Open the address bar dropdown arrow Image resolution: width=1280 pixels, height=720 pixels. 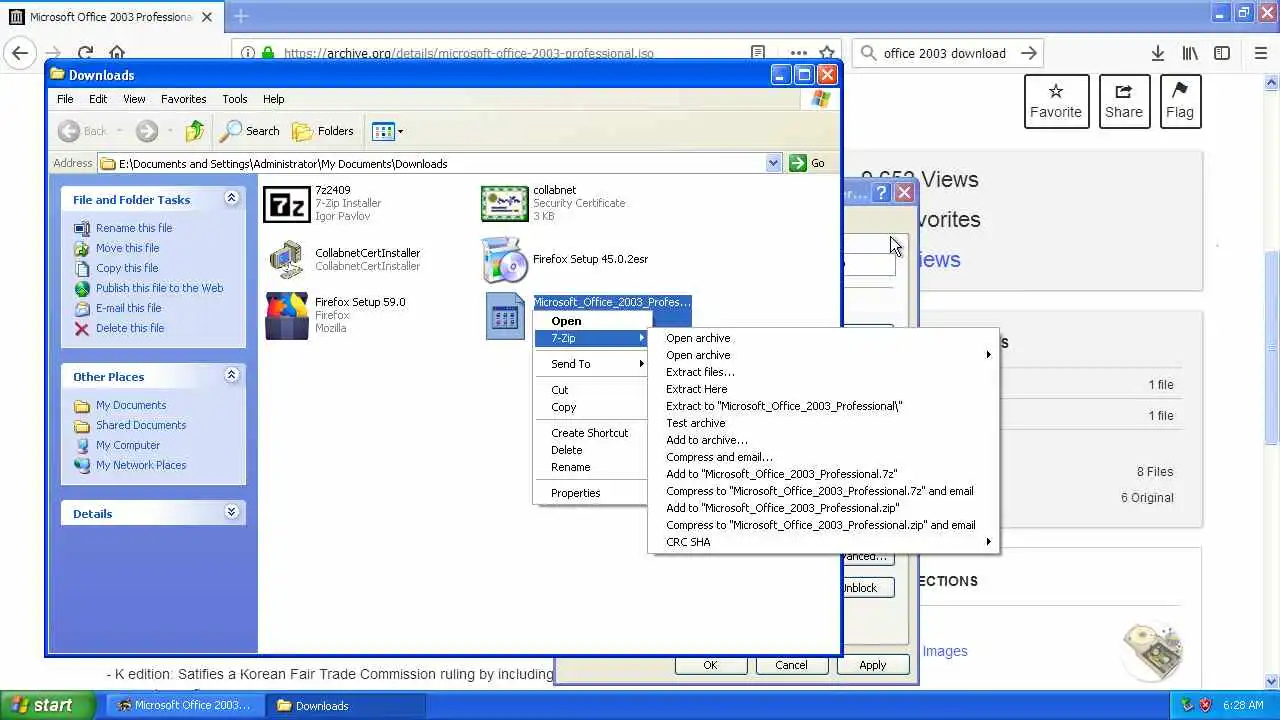pyautogui.click(x=773, y=163)
